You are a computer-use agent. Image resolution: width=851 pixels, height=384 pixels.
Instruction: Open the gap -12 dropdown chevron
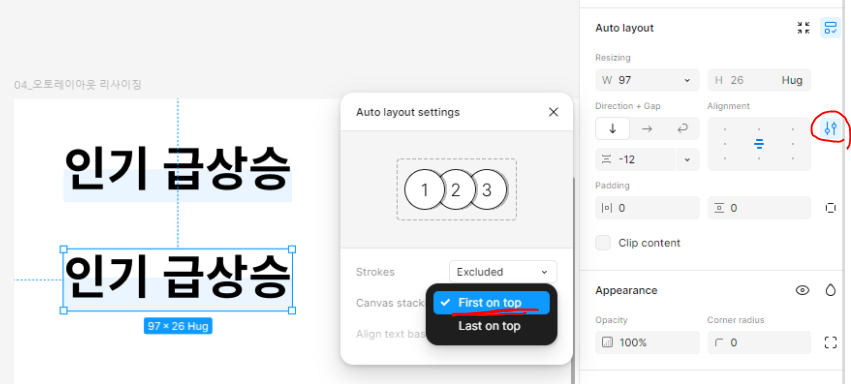coord(688,159)
